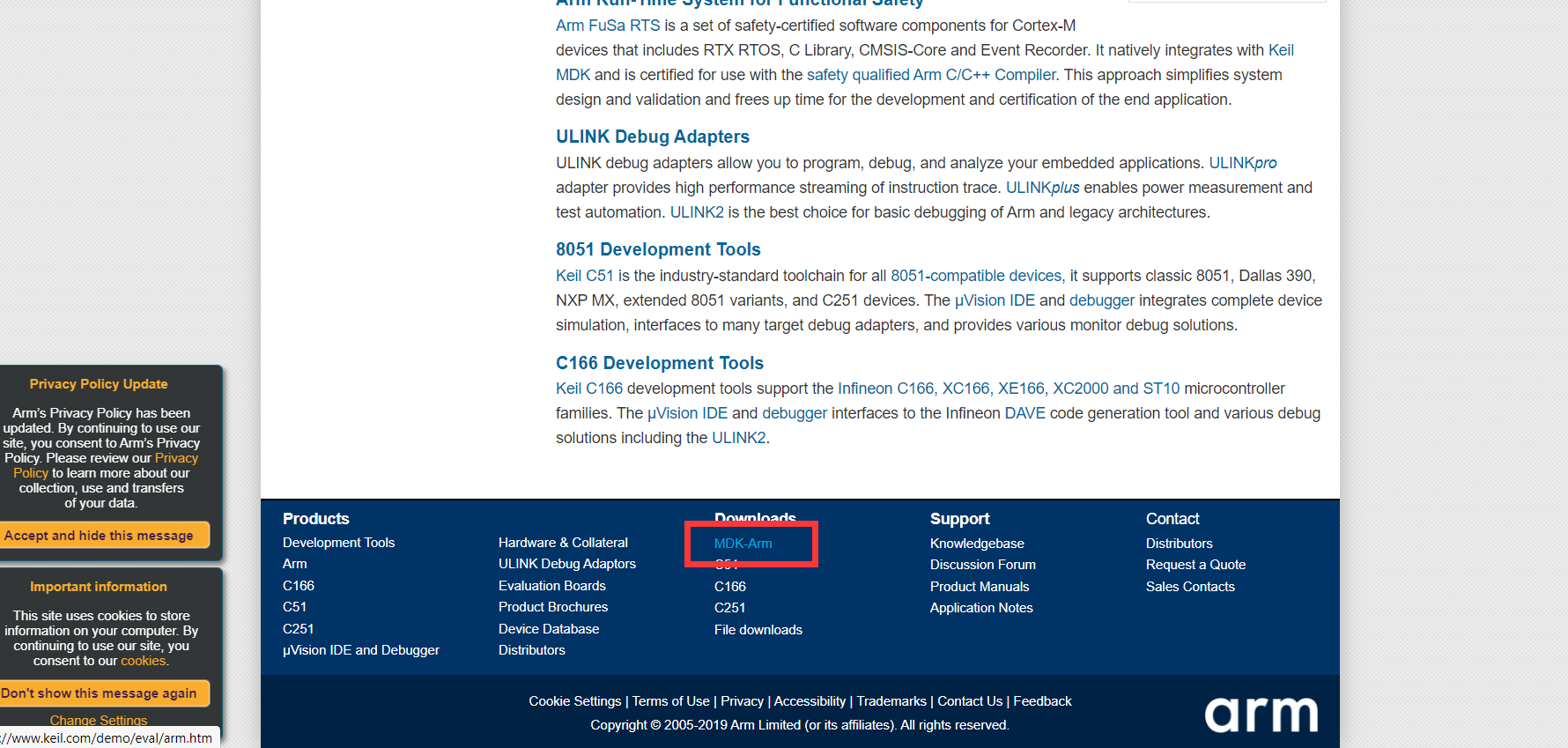Open safety qualified Arm C/C++ Compiler link
Screen dimensions: 1568x748
coord(931,75)
